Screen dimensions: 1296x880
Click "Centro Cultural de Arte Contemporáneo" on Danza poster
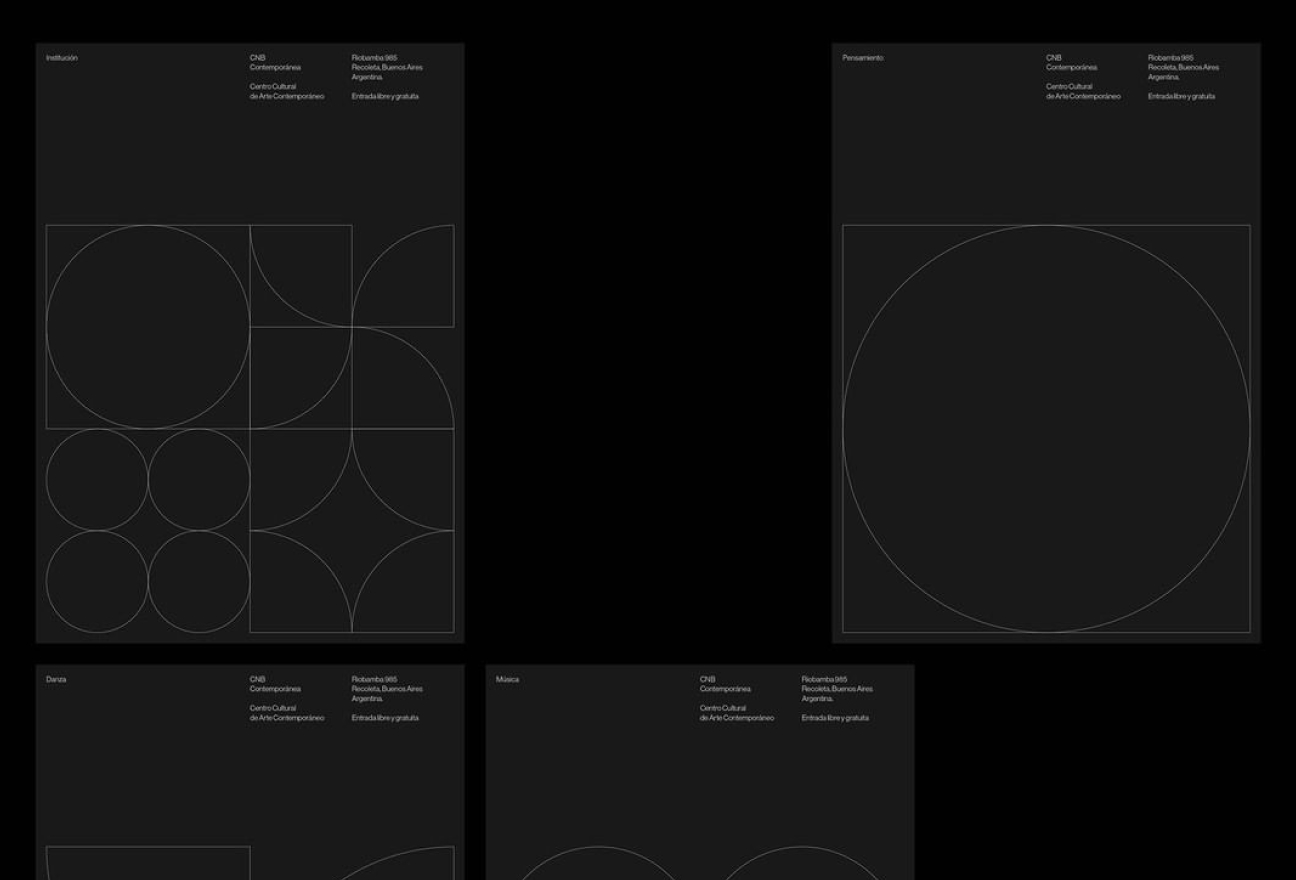pyautogui.click(x=287, y=713)
